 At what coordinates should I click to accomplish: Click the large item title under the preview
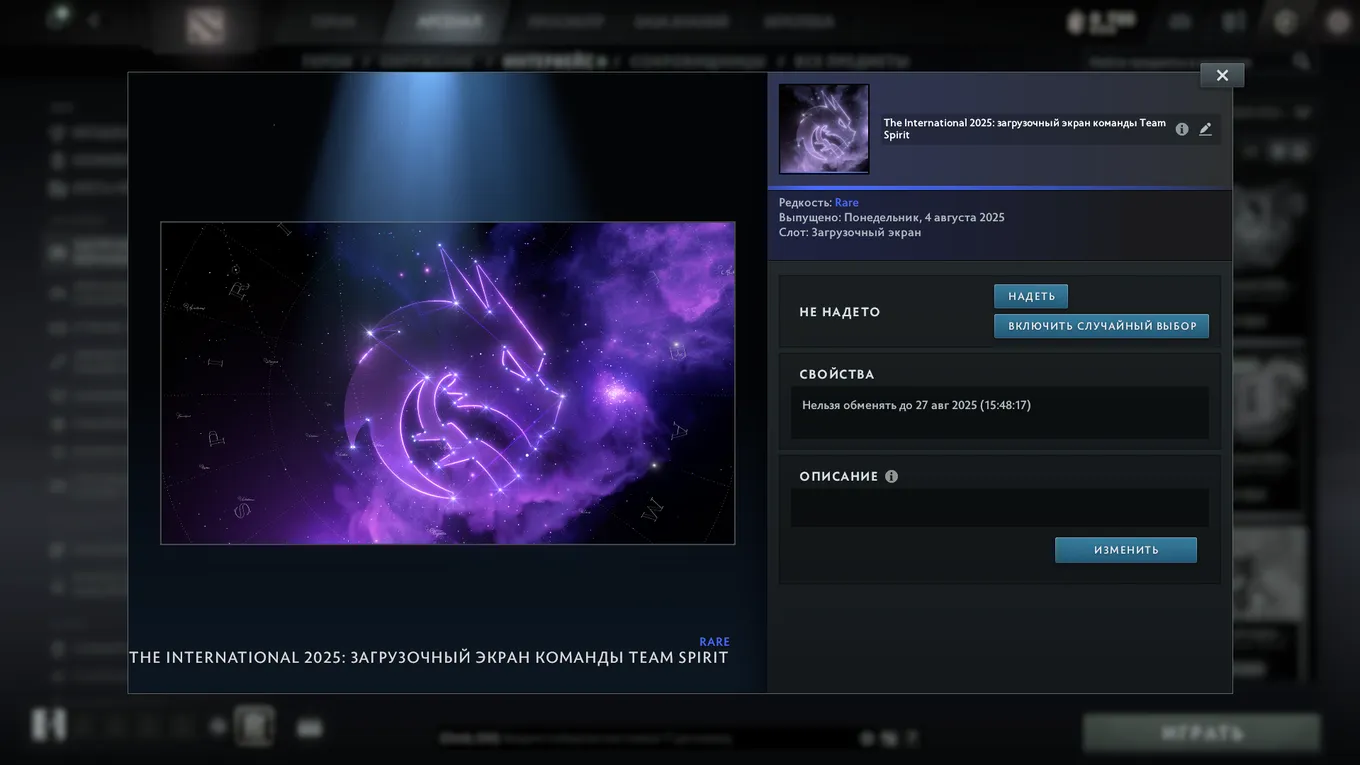pos(429,658)
